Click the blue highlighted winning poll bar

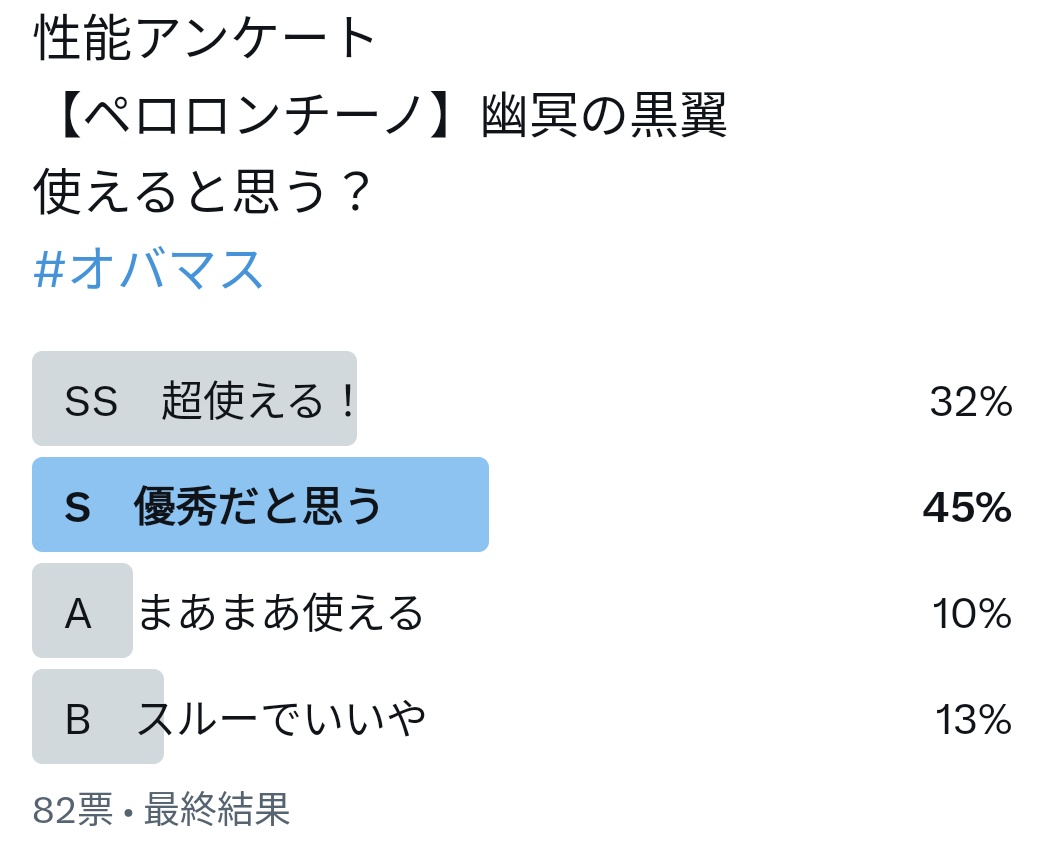pyautogui.click(x=260, y=504)
